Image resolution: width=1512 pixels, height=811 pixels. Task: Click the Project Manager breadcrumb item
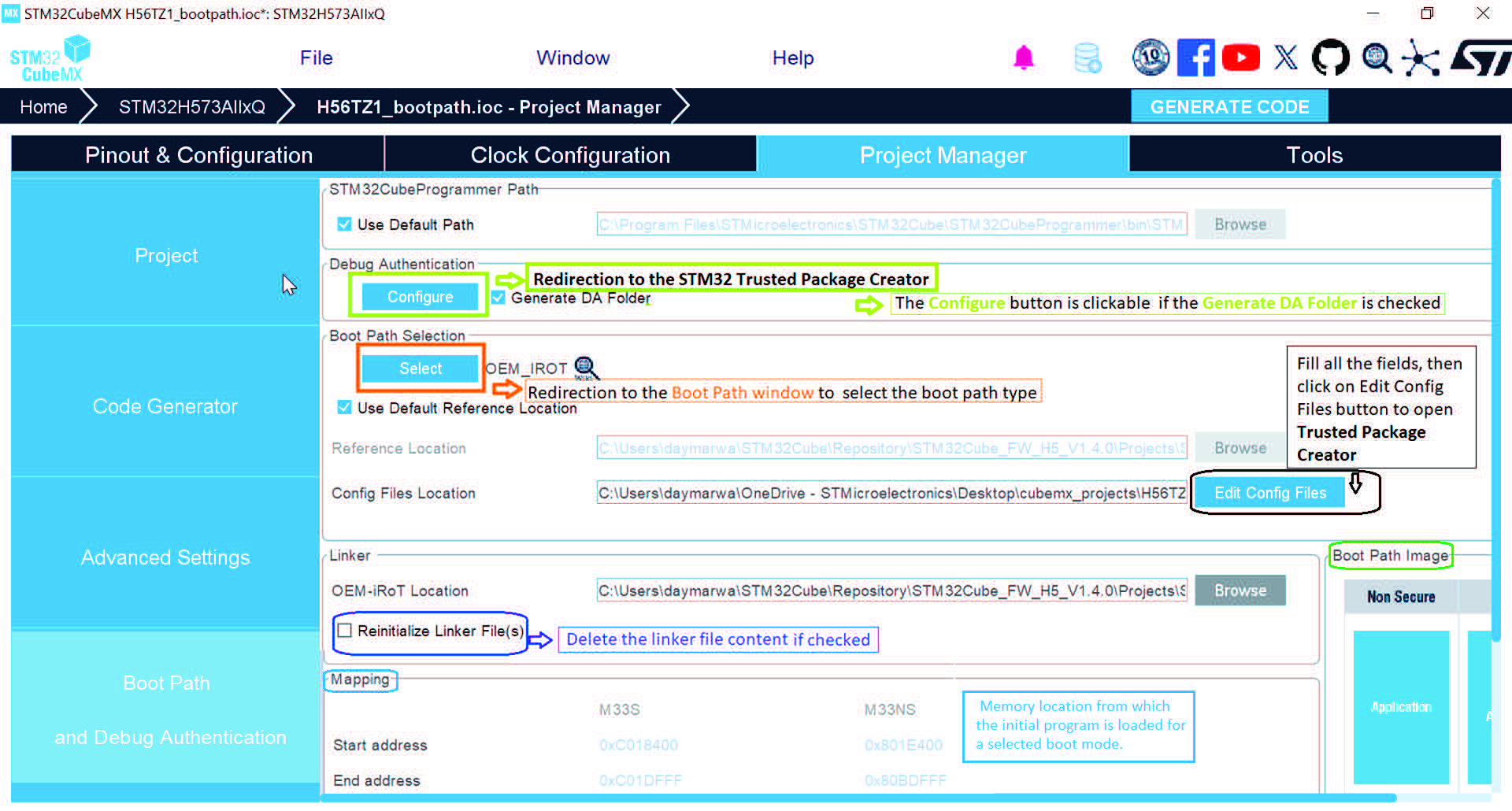[489, 107]
